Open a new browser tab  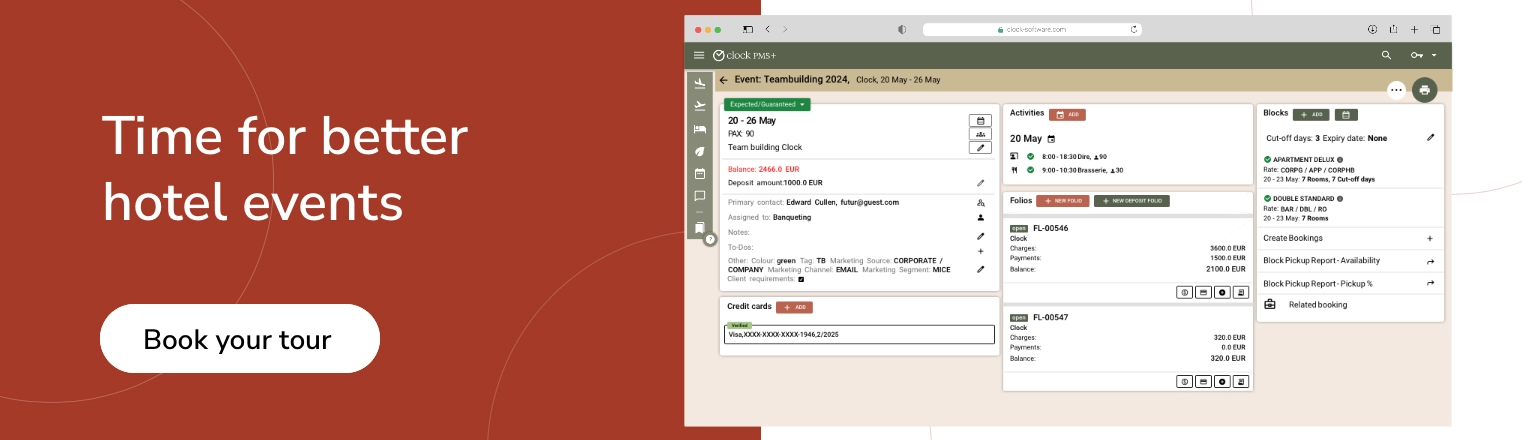coord(1414,29)
